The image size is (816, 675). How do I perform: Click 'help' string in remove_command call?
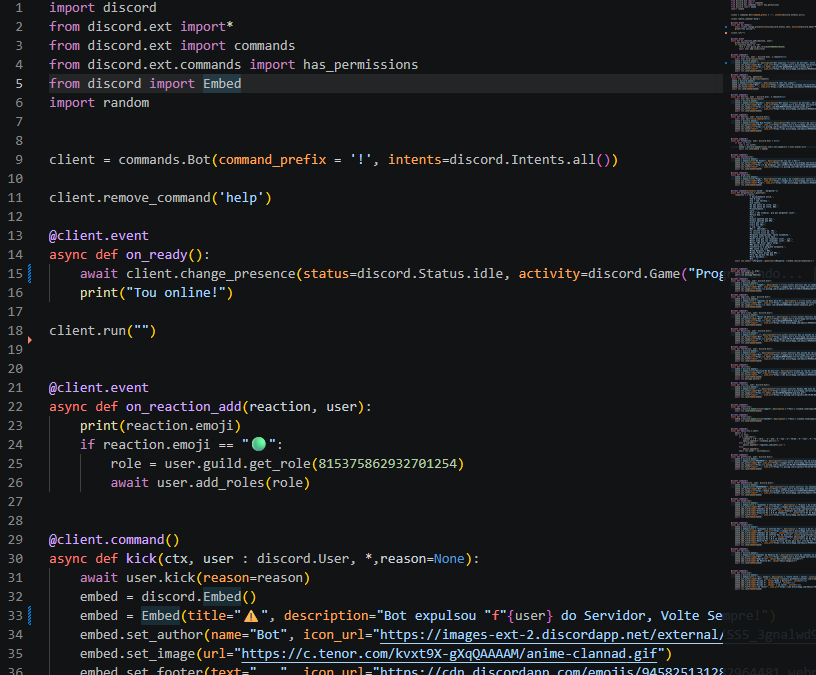point(241,198)
